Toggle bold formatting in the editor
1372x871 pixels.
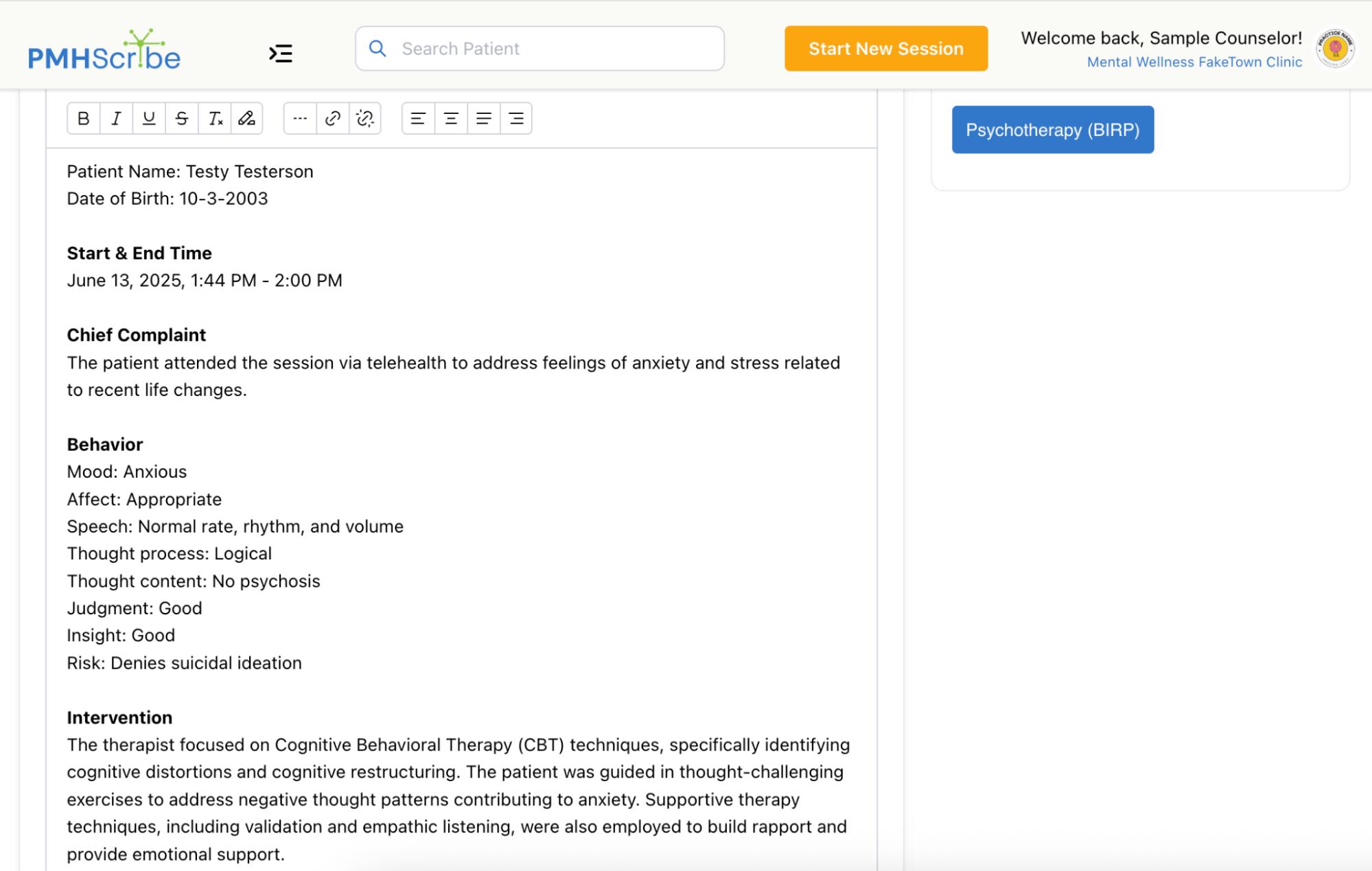[84, 119]
